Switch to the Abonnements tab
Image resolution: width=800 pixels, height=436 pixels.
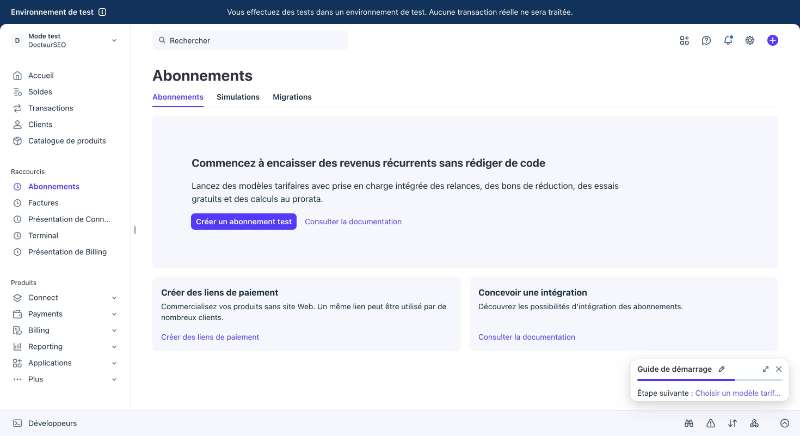pos(178,97)
